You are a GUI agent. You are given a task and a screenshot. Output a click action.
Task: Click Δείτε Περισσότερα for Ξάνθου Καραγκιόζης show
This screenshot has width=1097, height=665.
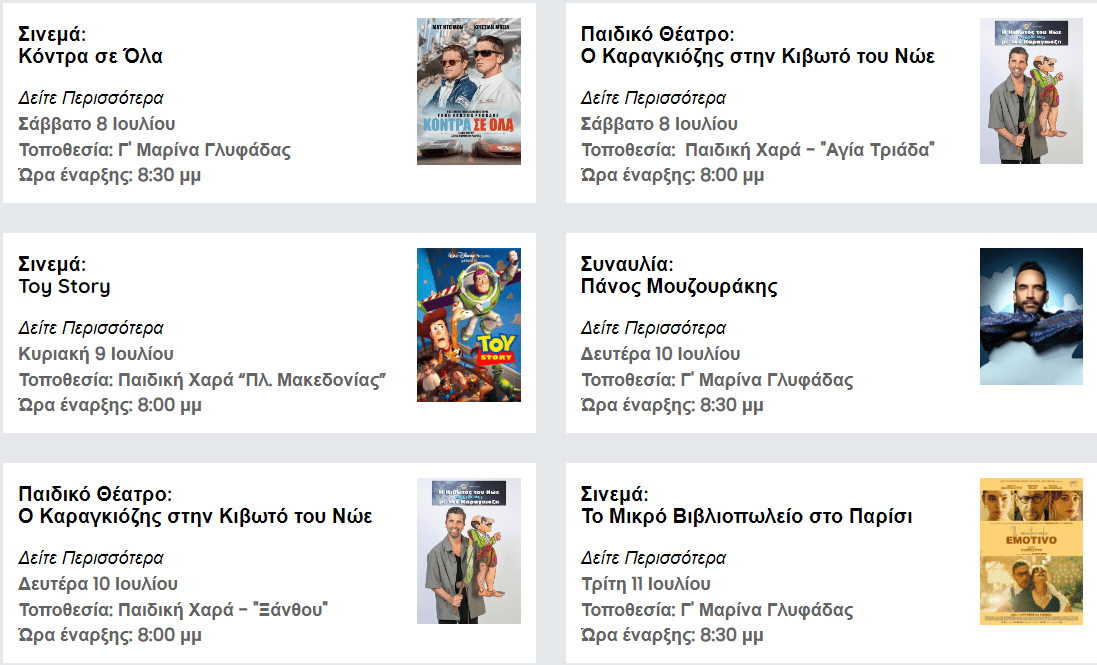tap(91, 558)
